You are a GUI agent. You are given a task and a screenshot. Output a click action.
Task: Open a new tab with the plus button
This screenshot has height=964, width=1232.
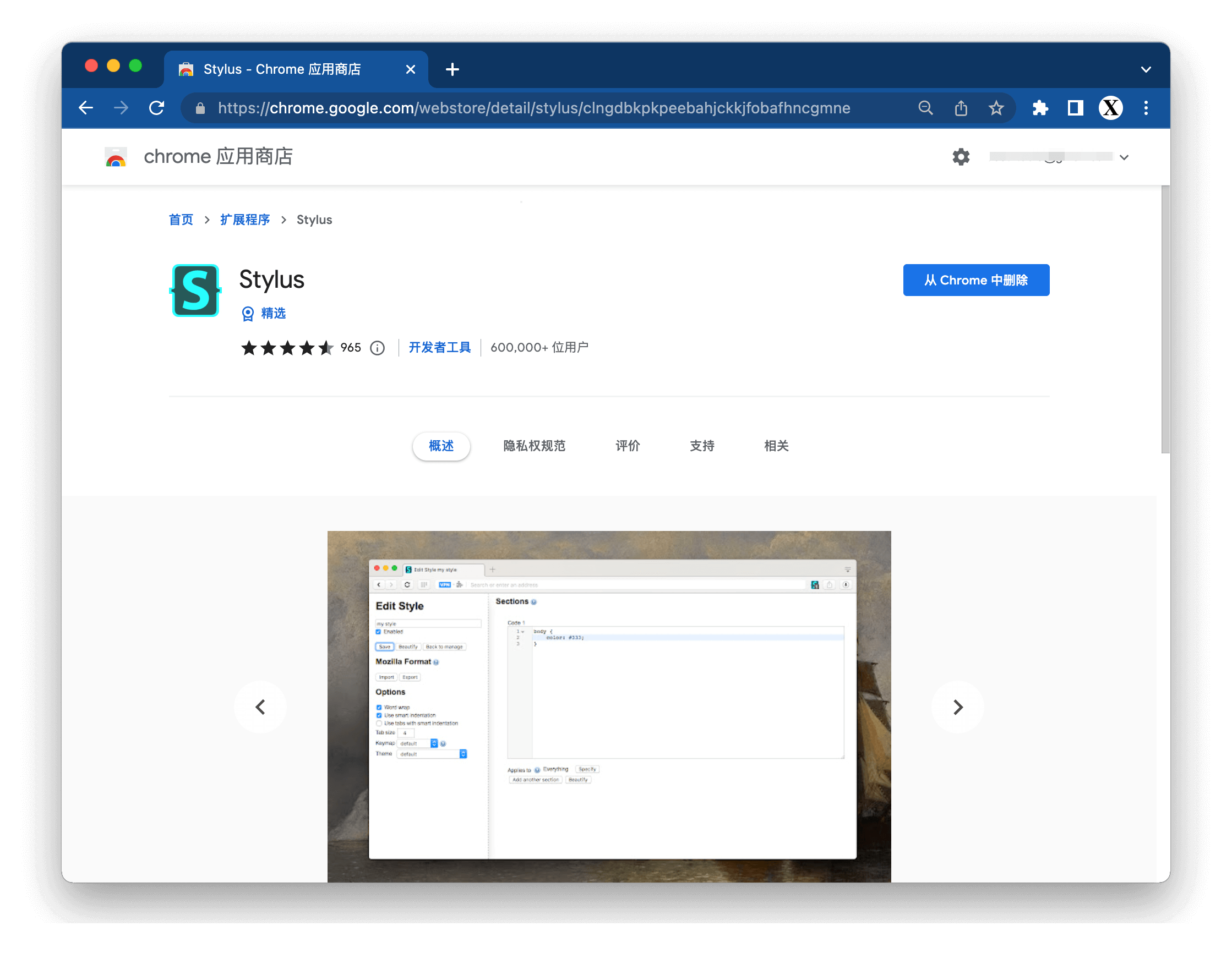pos(452,69)
